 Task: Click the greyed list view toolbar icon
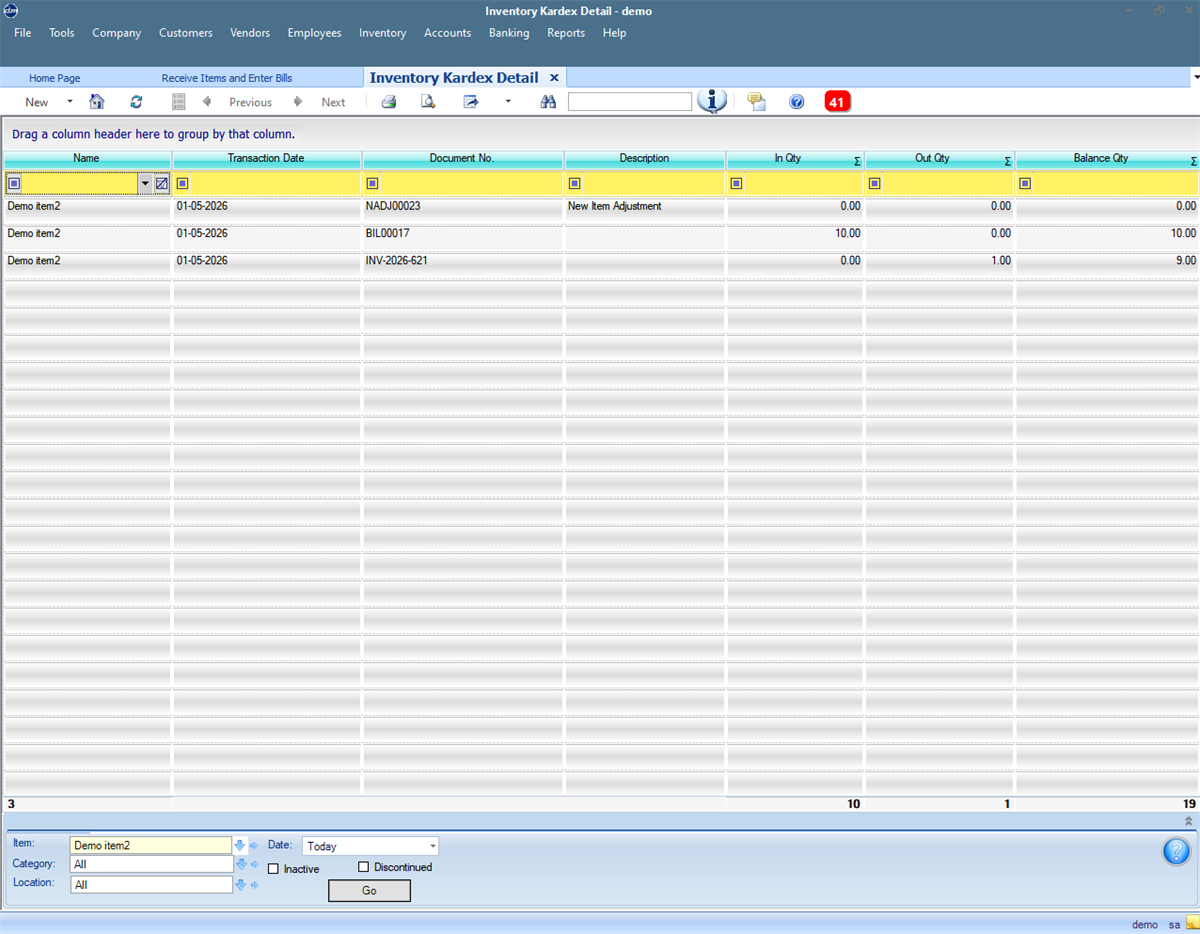(179, 102)
